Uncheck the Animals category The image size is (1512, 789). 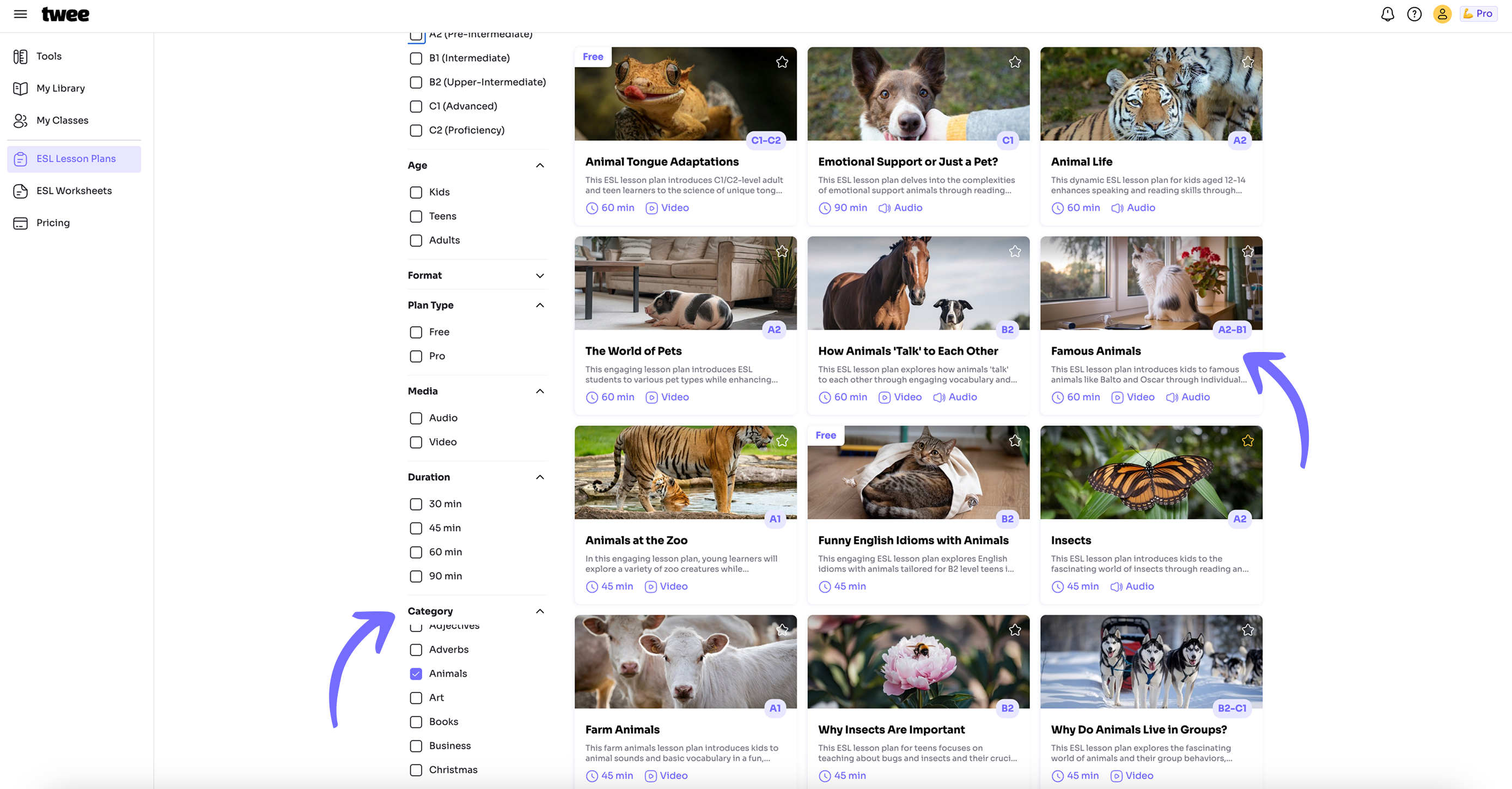pos(416,673)
